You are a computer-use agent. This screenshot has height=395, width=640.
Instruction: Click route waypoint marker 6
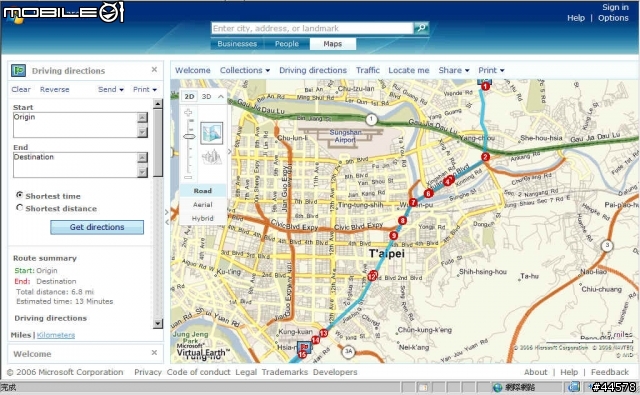click(x=428, y=193)
